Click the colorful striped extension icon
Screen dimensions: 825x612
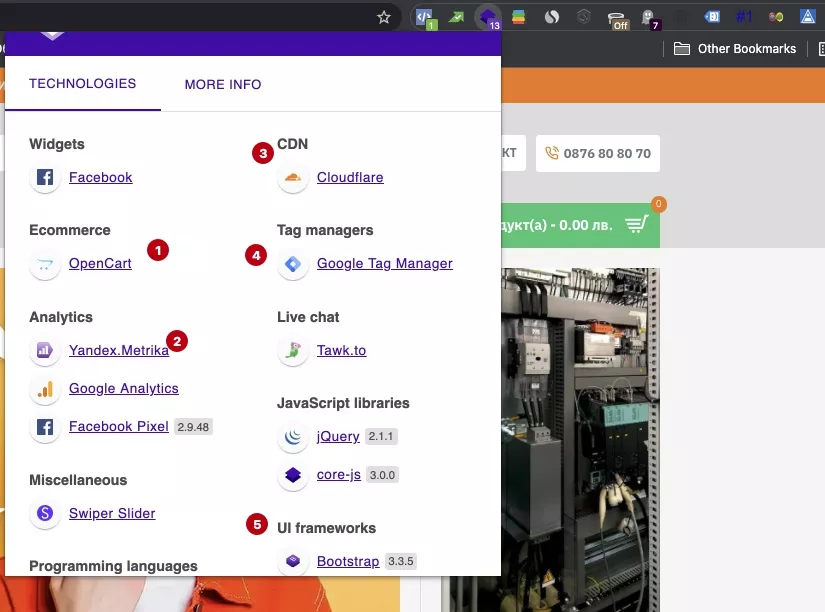point(519,17)
